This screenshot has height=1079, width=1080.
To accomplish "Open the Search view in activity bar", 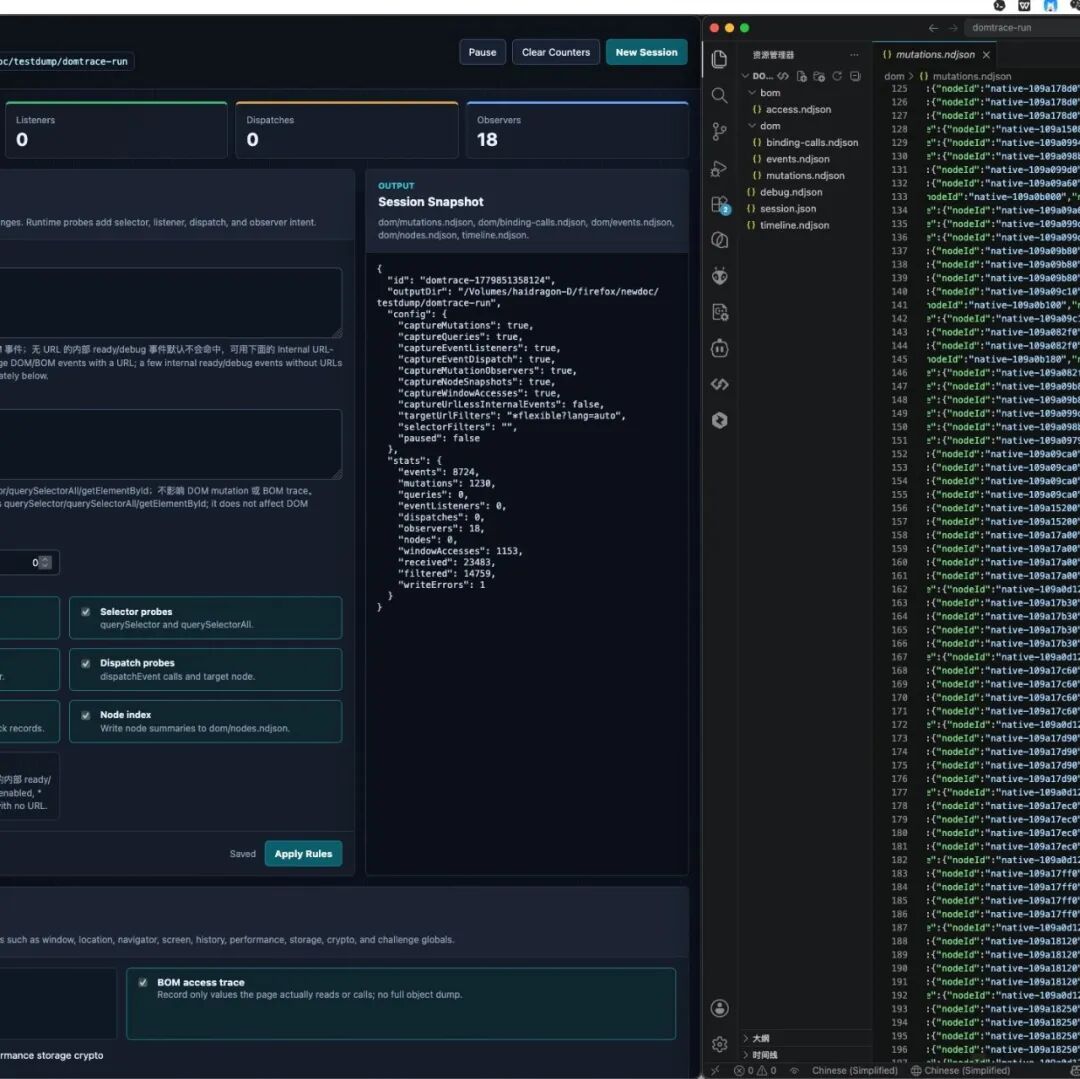I will pos(719,95).
